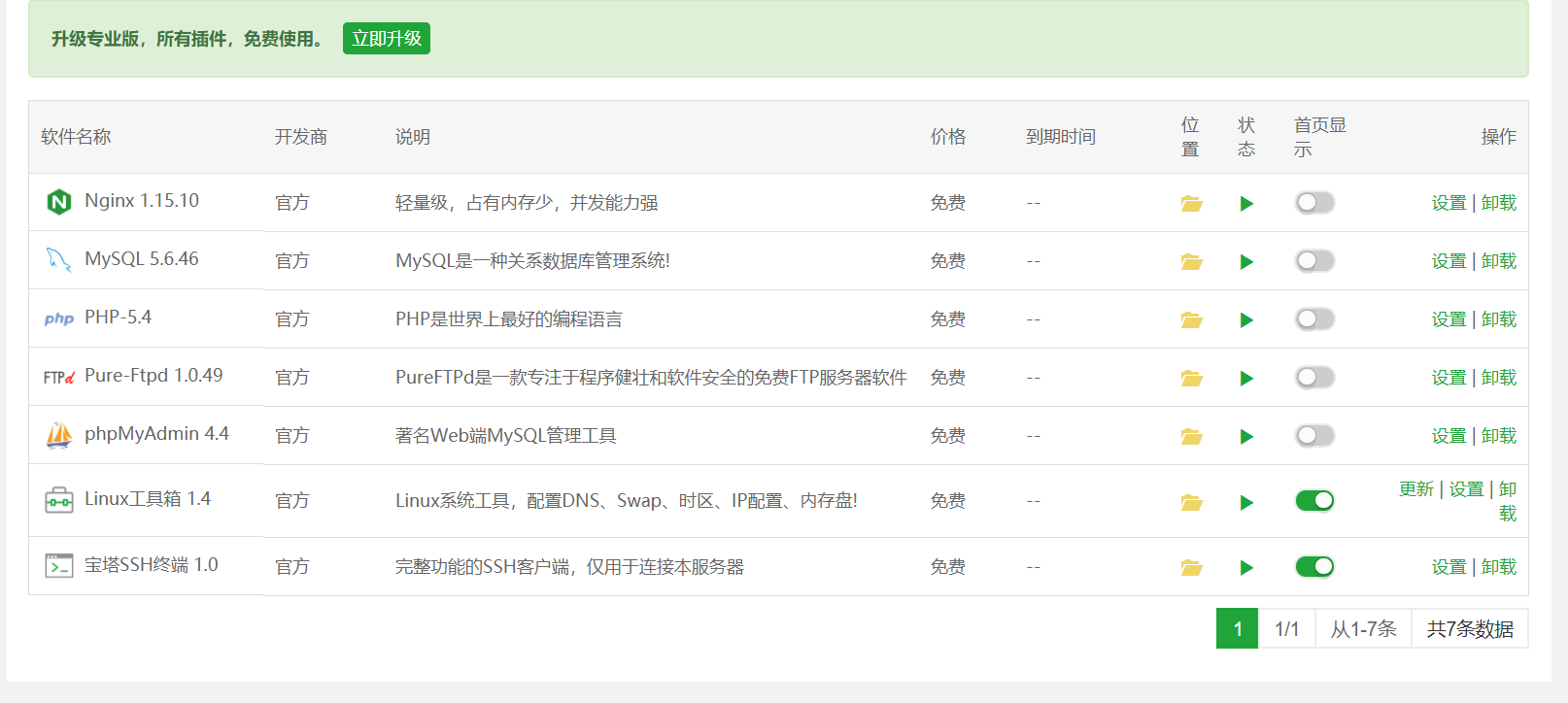This screenshot has height=703, width=1568.
Task: Disable homepage display for Linux工具箱
Action: coord(1314,501)
